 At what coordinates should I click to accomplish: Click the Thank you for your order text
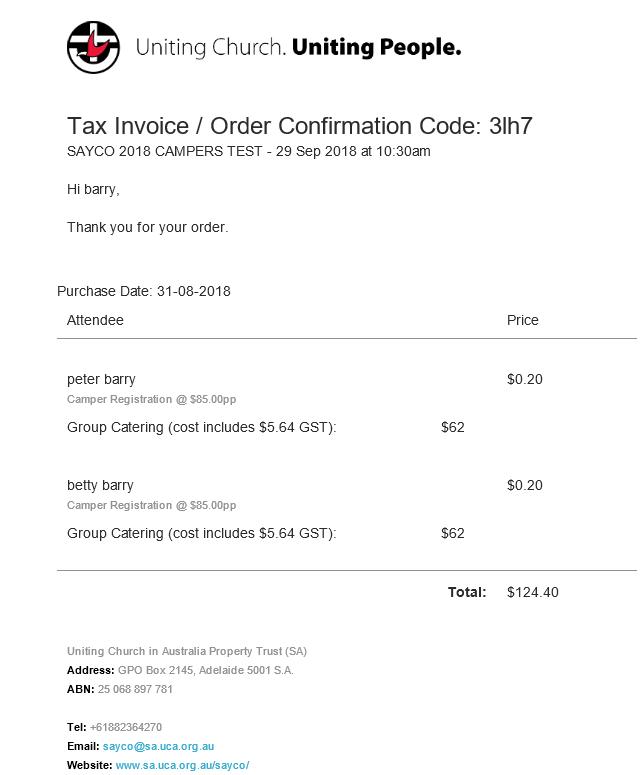click(x=147, y=227)
